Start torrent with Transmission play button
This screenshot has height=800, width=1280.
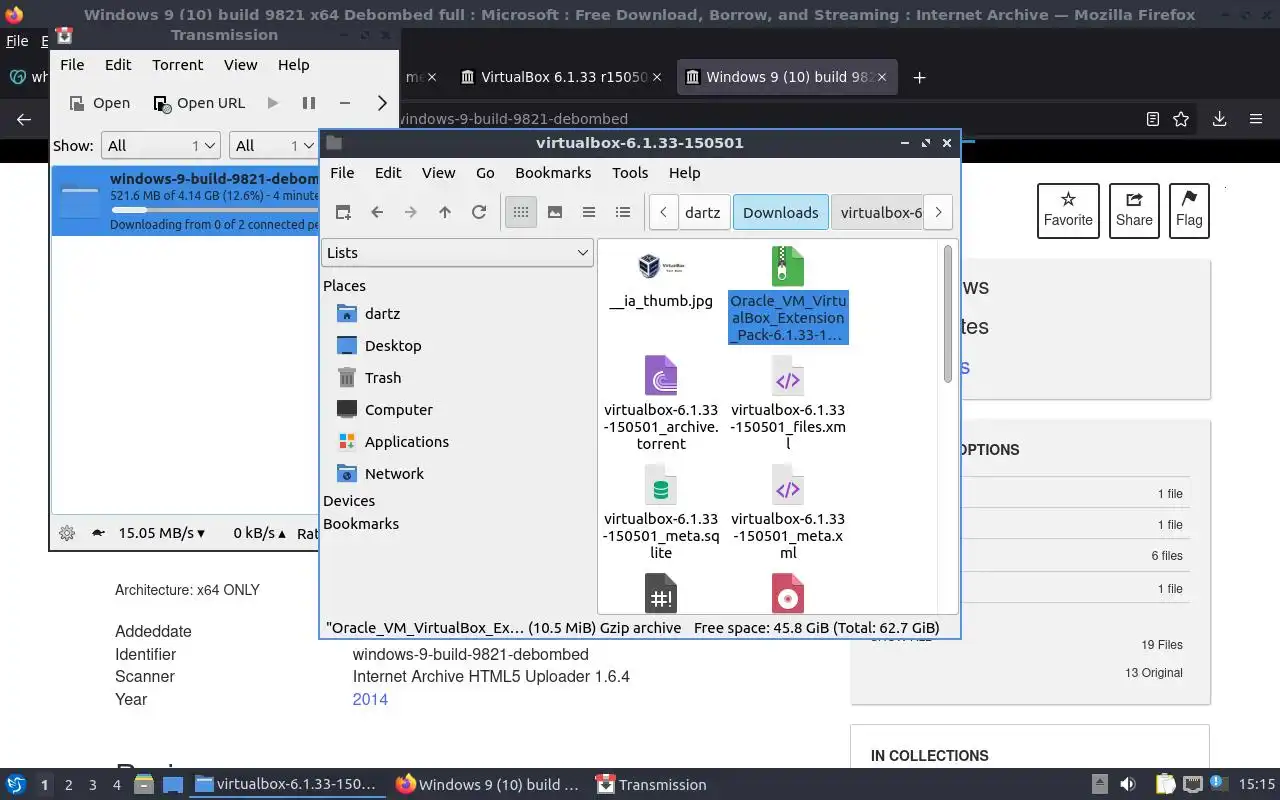[273, 103]
